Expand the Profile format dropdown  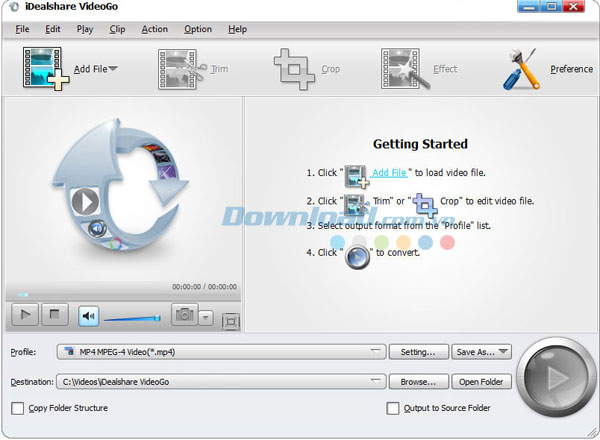[376, 352]
